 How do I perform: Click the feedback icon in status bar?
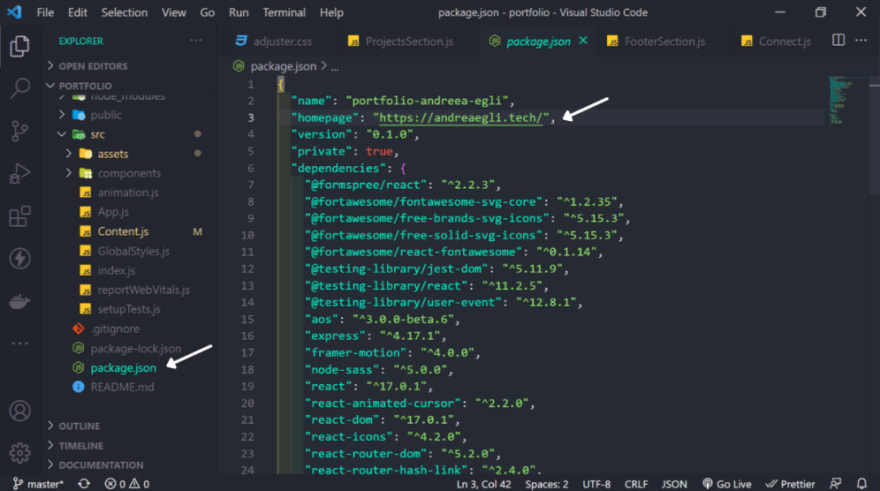click(836, 484)
